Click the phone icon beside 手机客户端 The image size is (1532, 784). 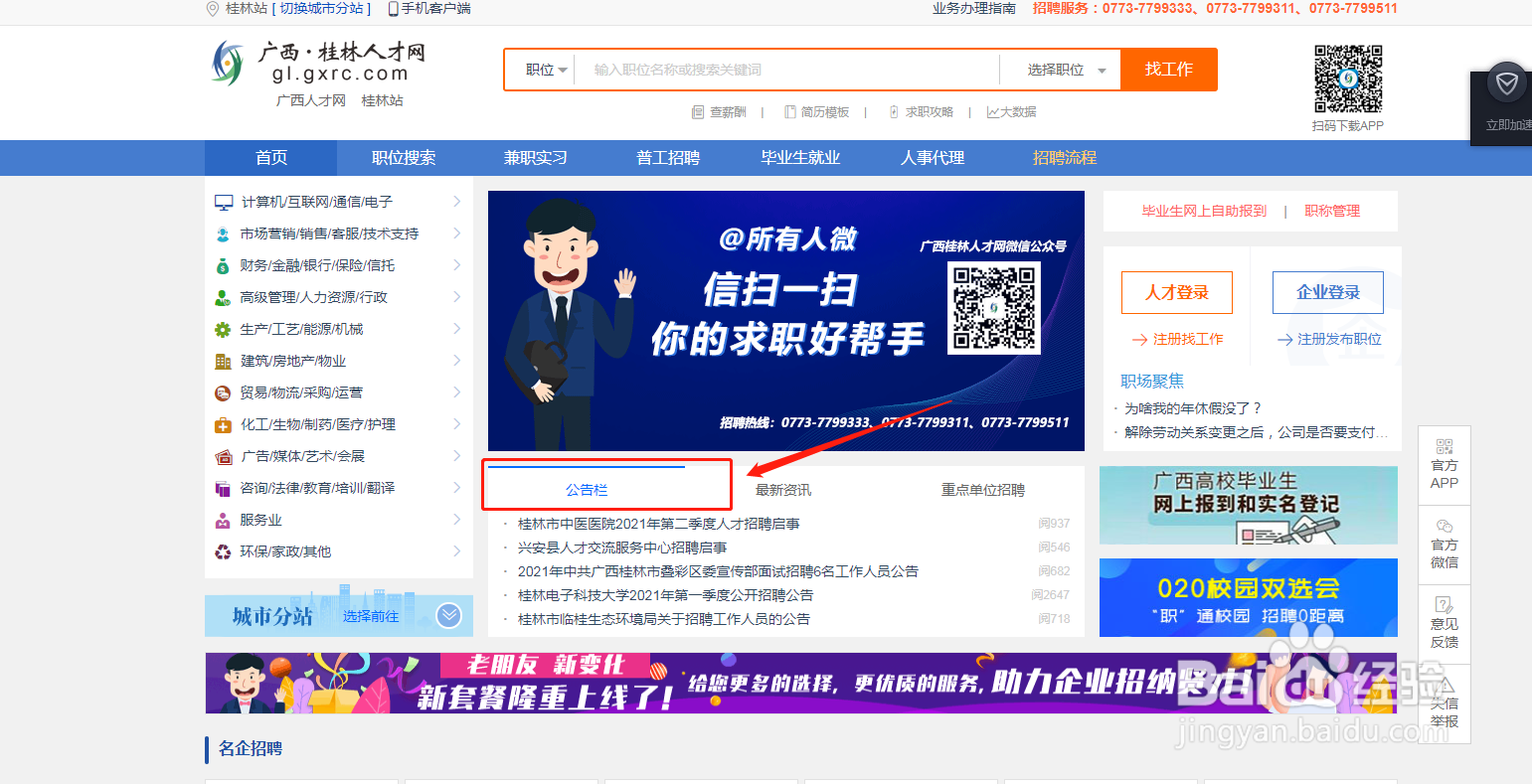pos(396,8)
